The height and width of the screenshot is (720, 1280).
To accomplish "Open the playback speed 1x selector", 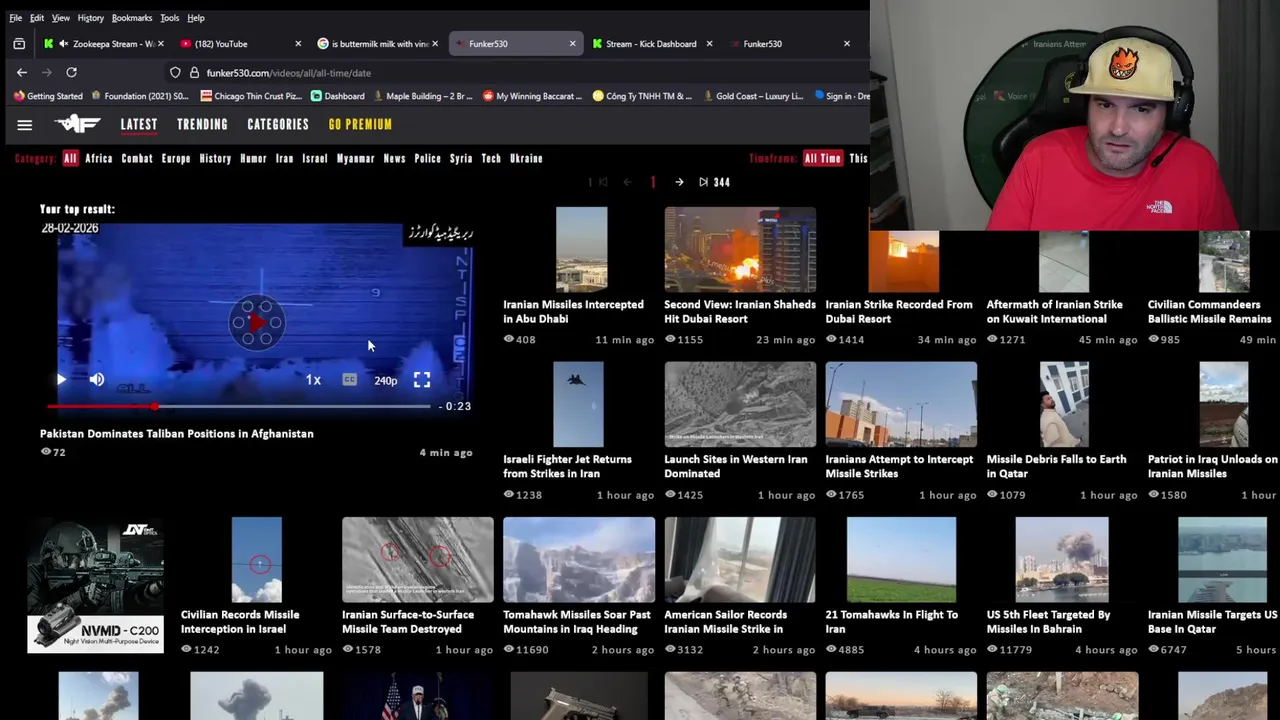I will pos(313,380).
